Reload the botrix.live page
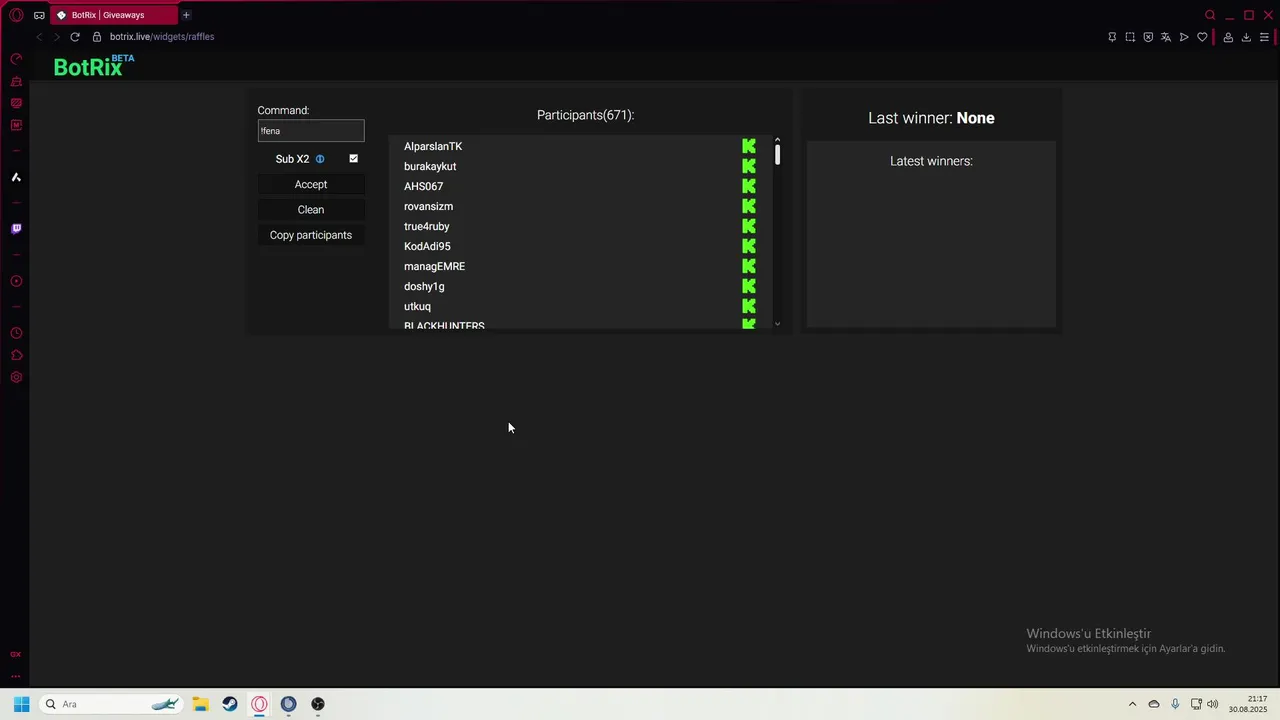Screen dimensions: 1280x720 coord(74,37)
